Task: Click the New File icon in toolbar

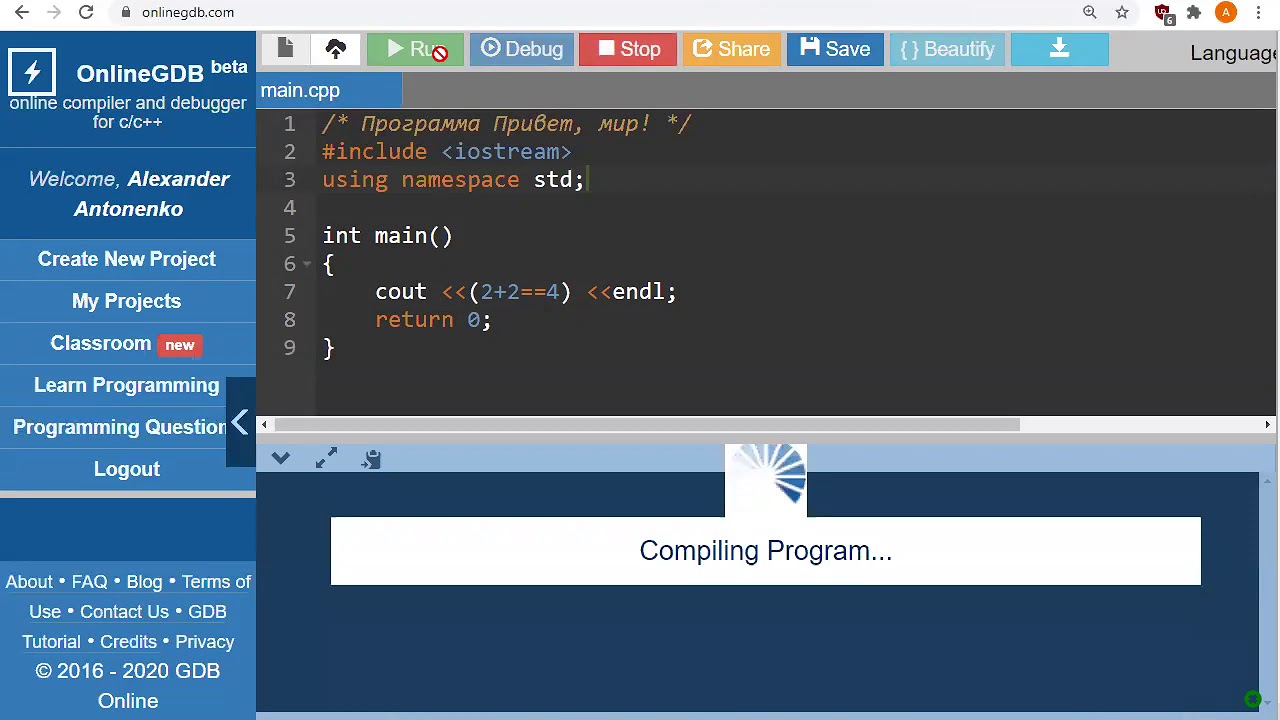Action: click(285, 49)
